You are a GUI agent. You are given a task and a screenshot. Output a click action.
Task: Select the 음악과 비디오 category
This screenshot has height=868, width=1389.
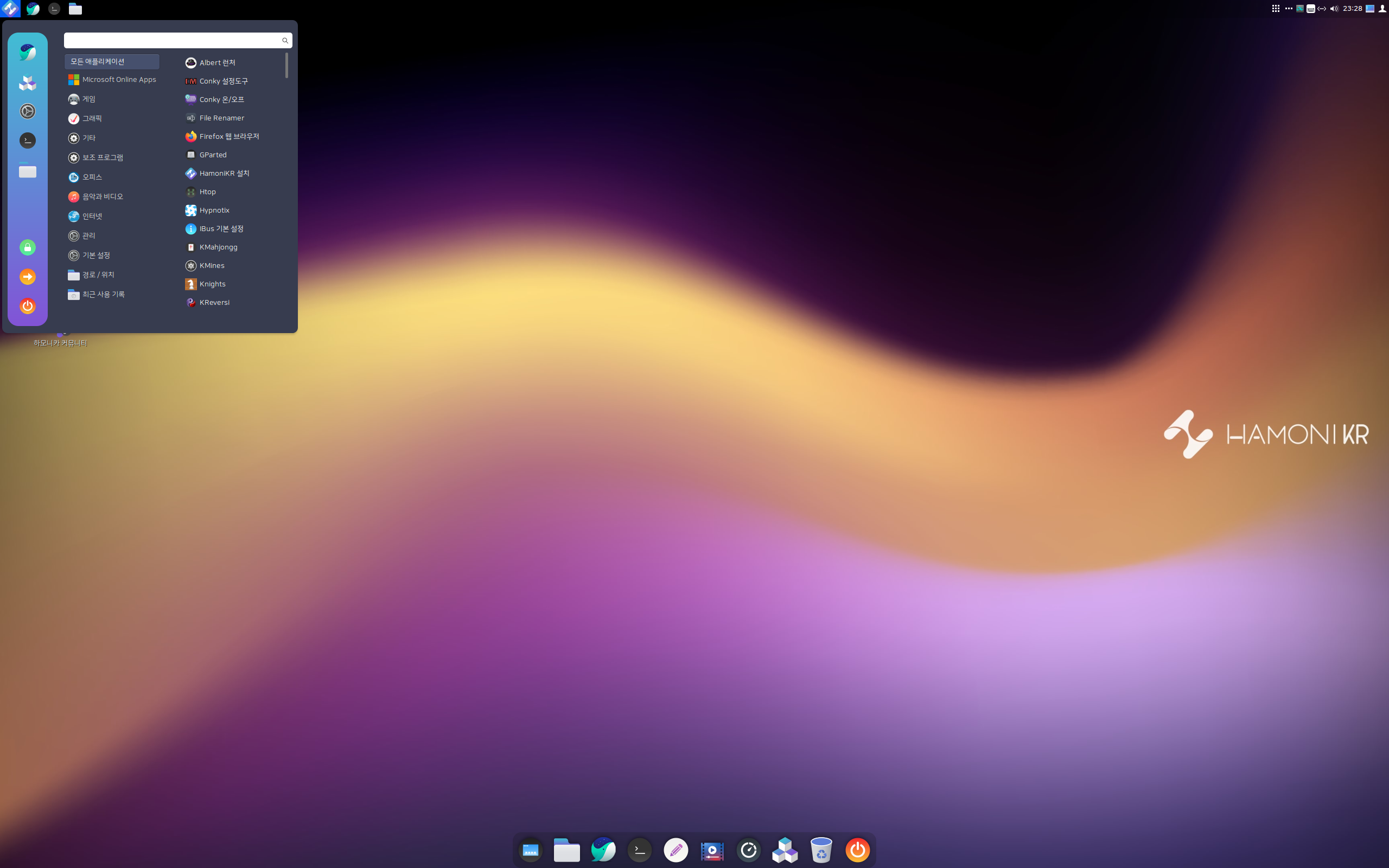click(112, 197)
